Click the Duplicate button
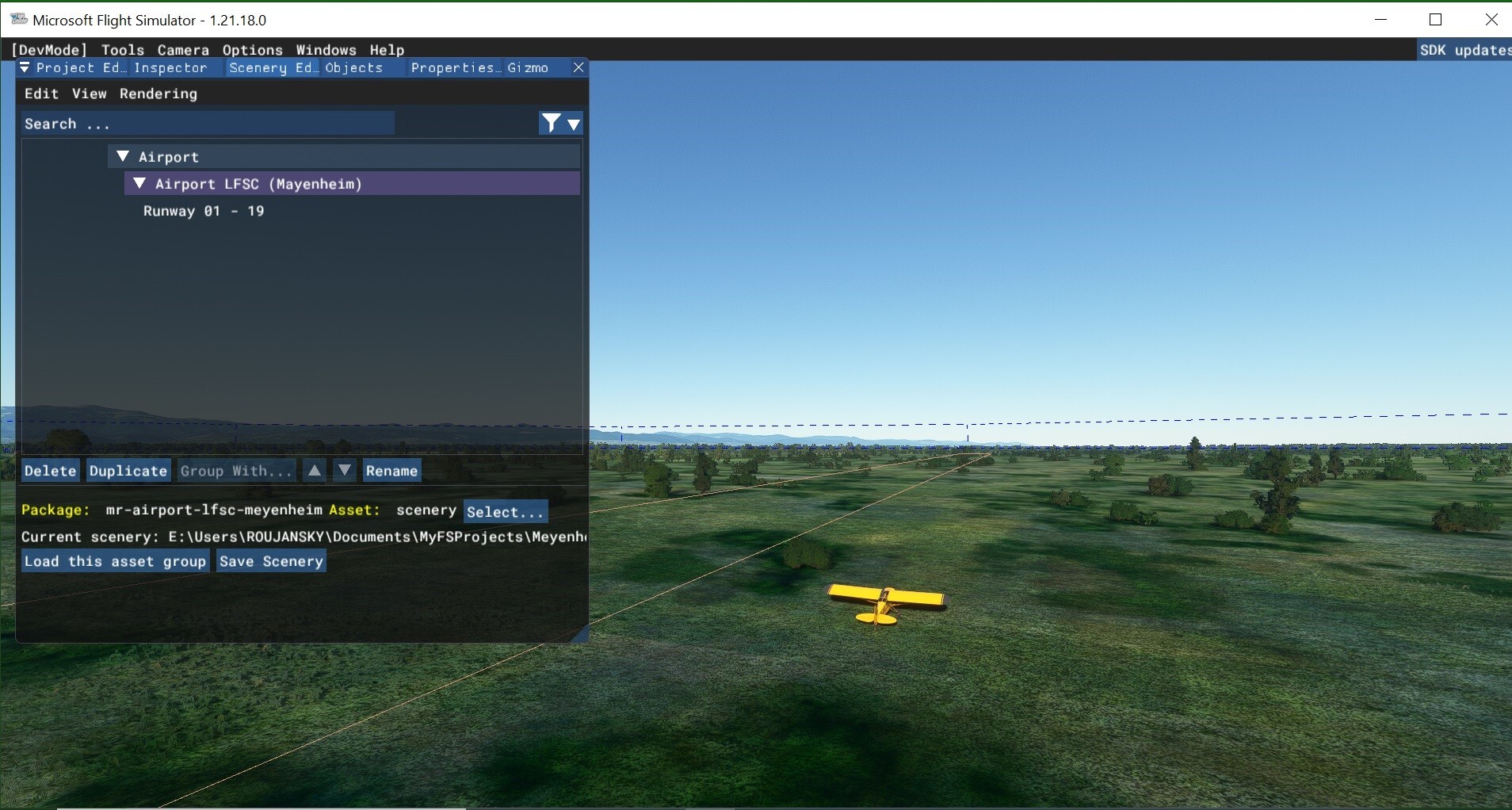 tap(128, 471)
